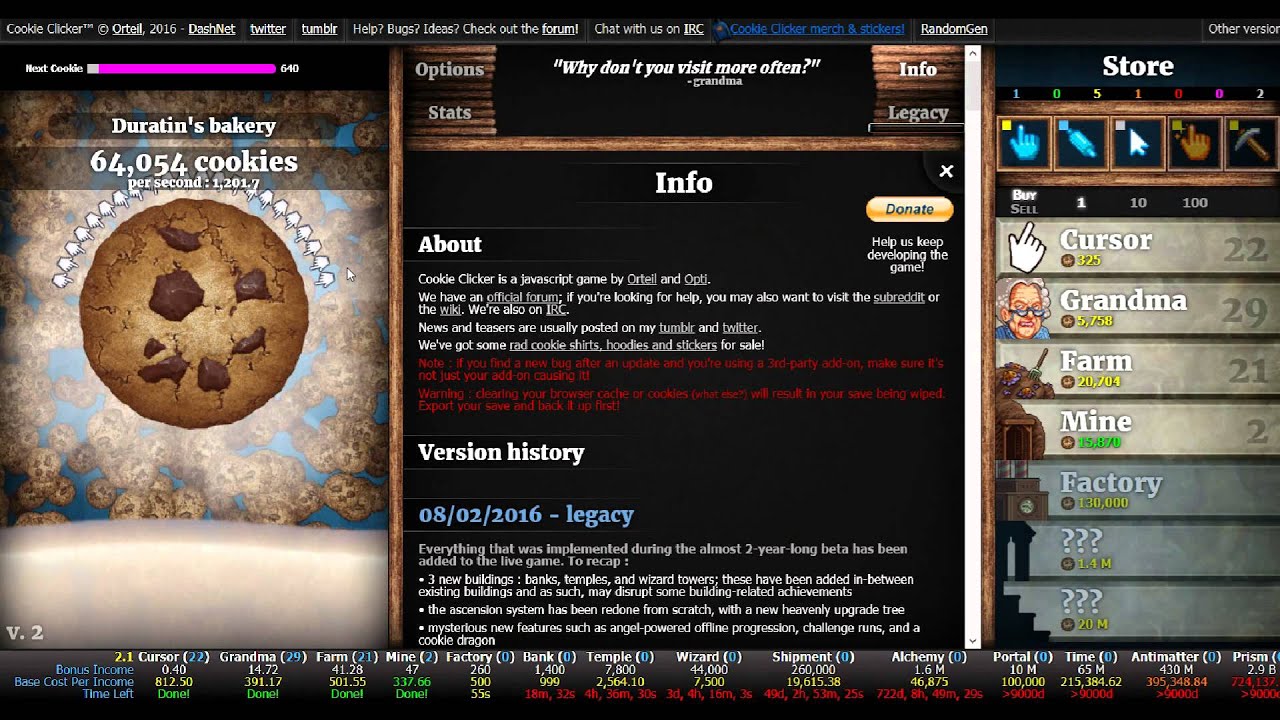Open Cookie Clicker merch & stickers link
Viewport: 1280px width, 720px height.
tap(817, 29)
